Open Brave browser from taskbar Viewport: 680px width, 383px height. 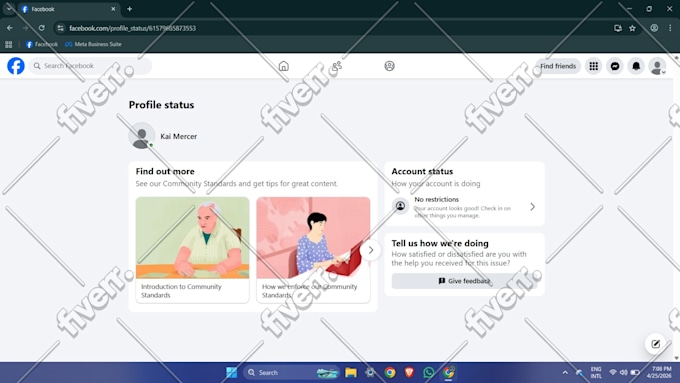tap(409, 373)
